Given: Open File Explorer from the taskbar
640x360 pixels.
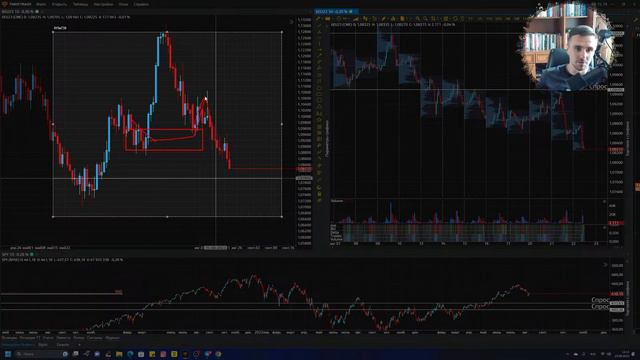Looking at the screenshot, I should click(x=119, y=354).
